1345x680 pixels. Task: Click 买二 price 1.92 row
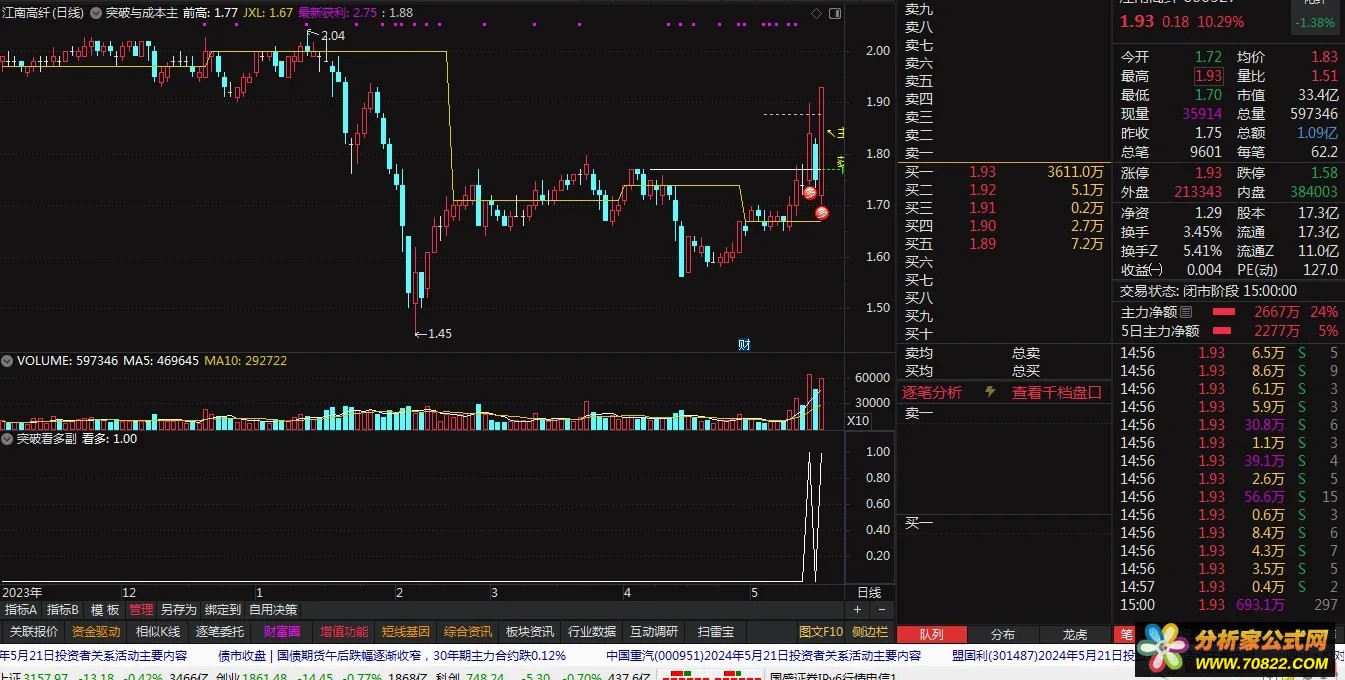coord(1004,190)
